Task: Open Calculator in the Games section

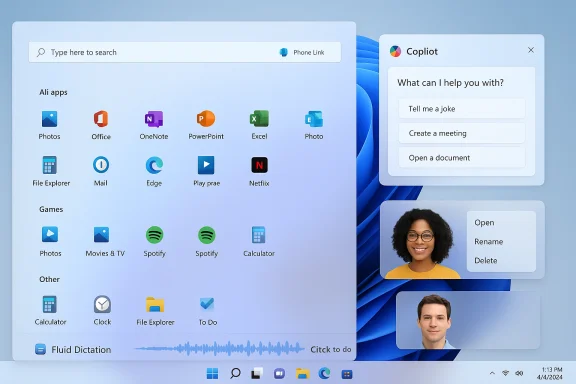Action: pyautogui.click(x=259, y=241)
